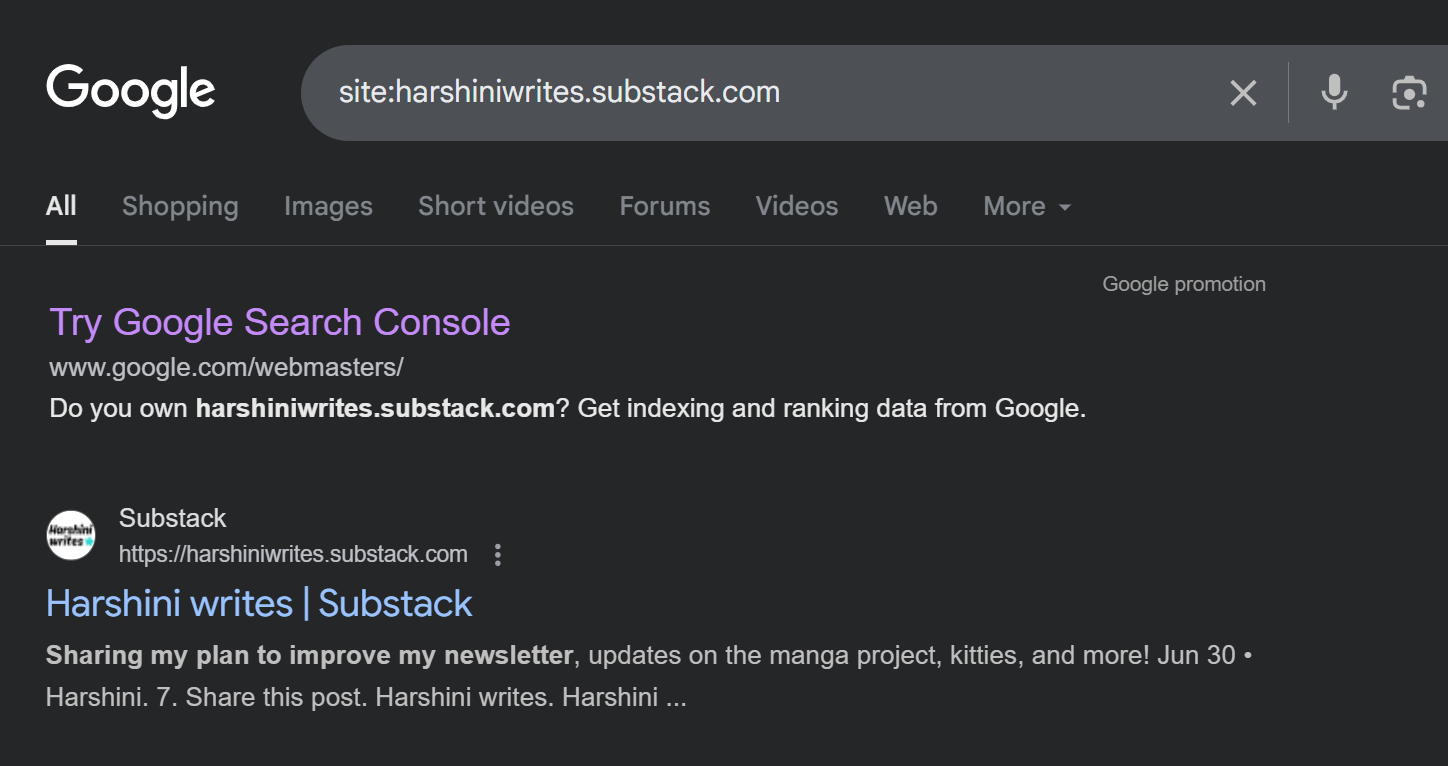Open Google Lens image search icon

pos(1409,93)
